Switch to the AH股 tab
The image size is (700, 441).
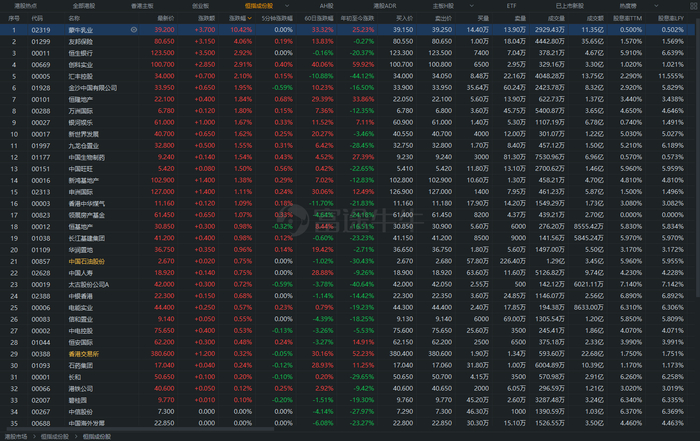[326, 6]
